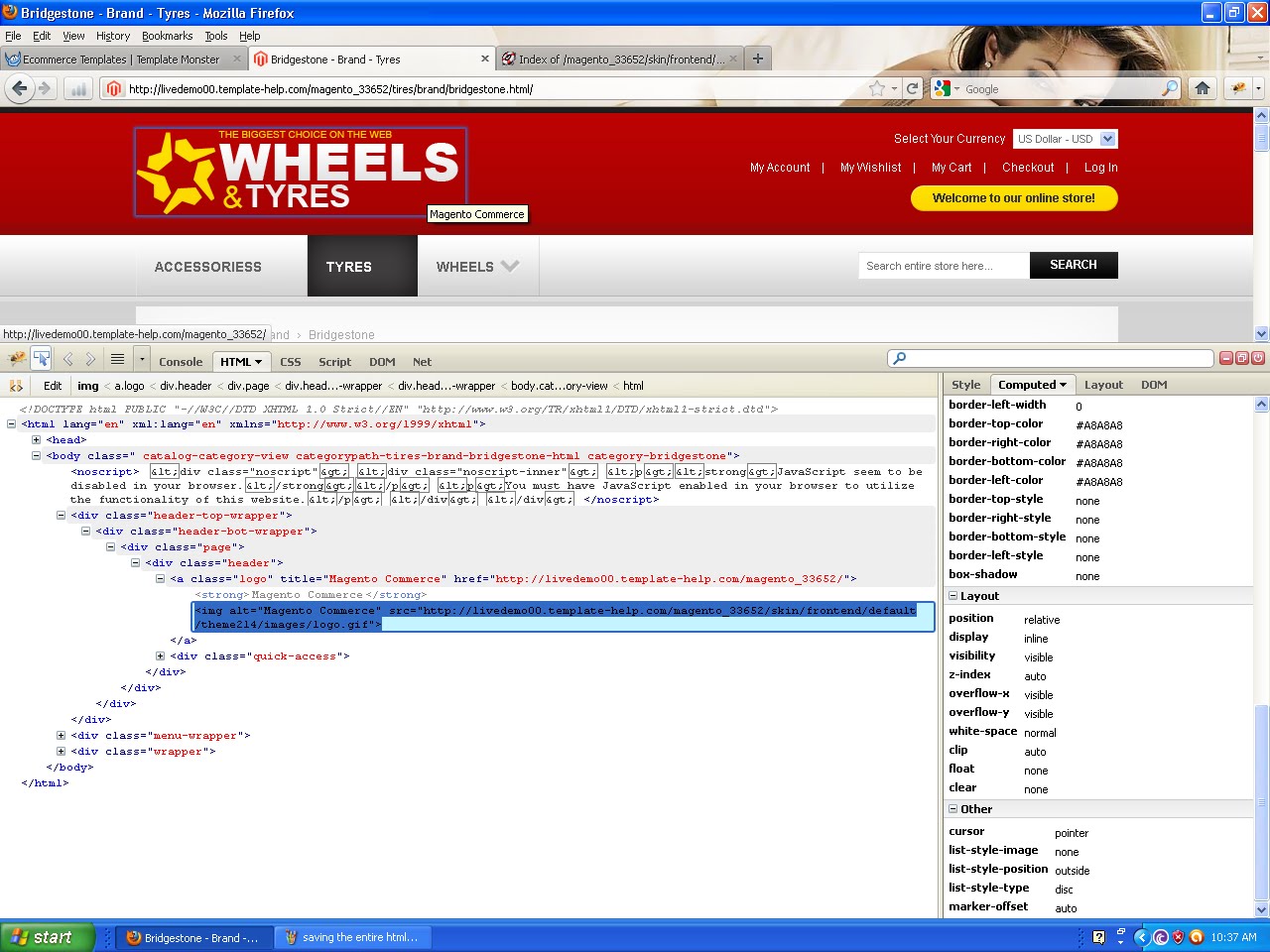Switch to Layout side panel tab
The height and width of the screenshot is (952, 1270).
1103,385
